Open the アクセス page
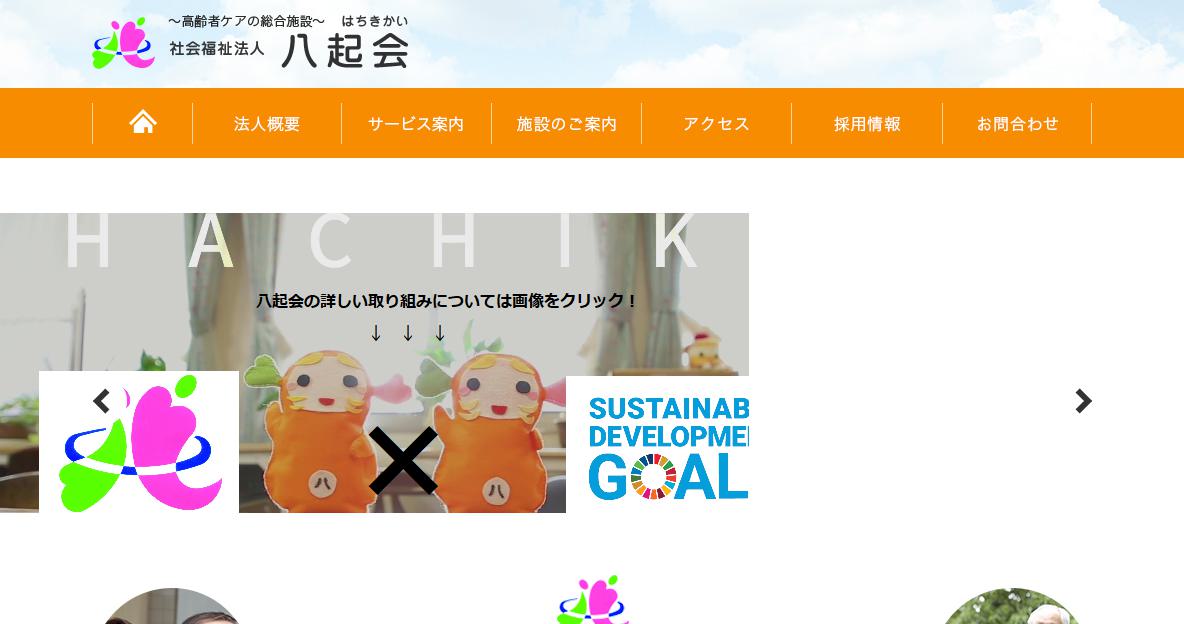 pos(716,124)
